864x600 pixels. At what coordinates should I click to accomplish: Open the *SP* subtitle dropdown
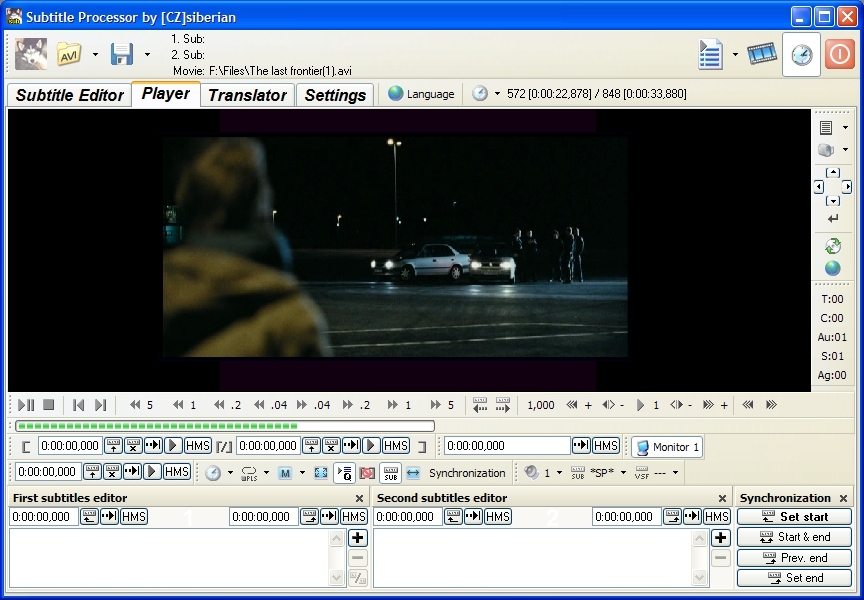pos(623,473)
